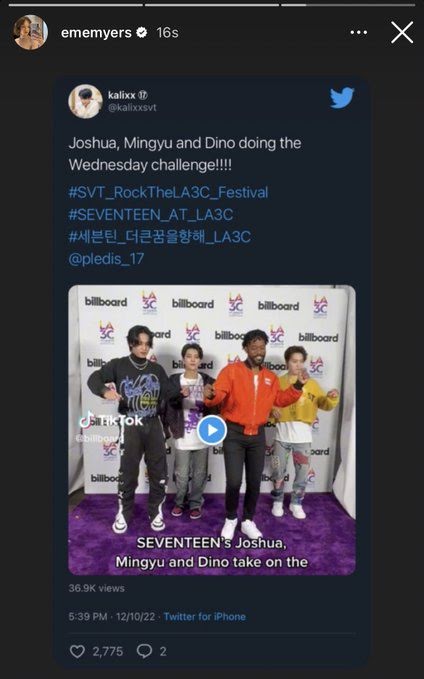Tap the Twitter bird logo
This screenshot has height=679, width=424.
(342, 98)
